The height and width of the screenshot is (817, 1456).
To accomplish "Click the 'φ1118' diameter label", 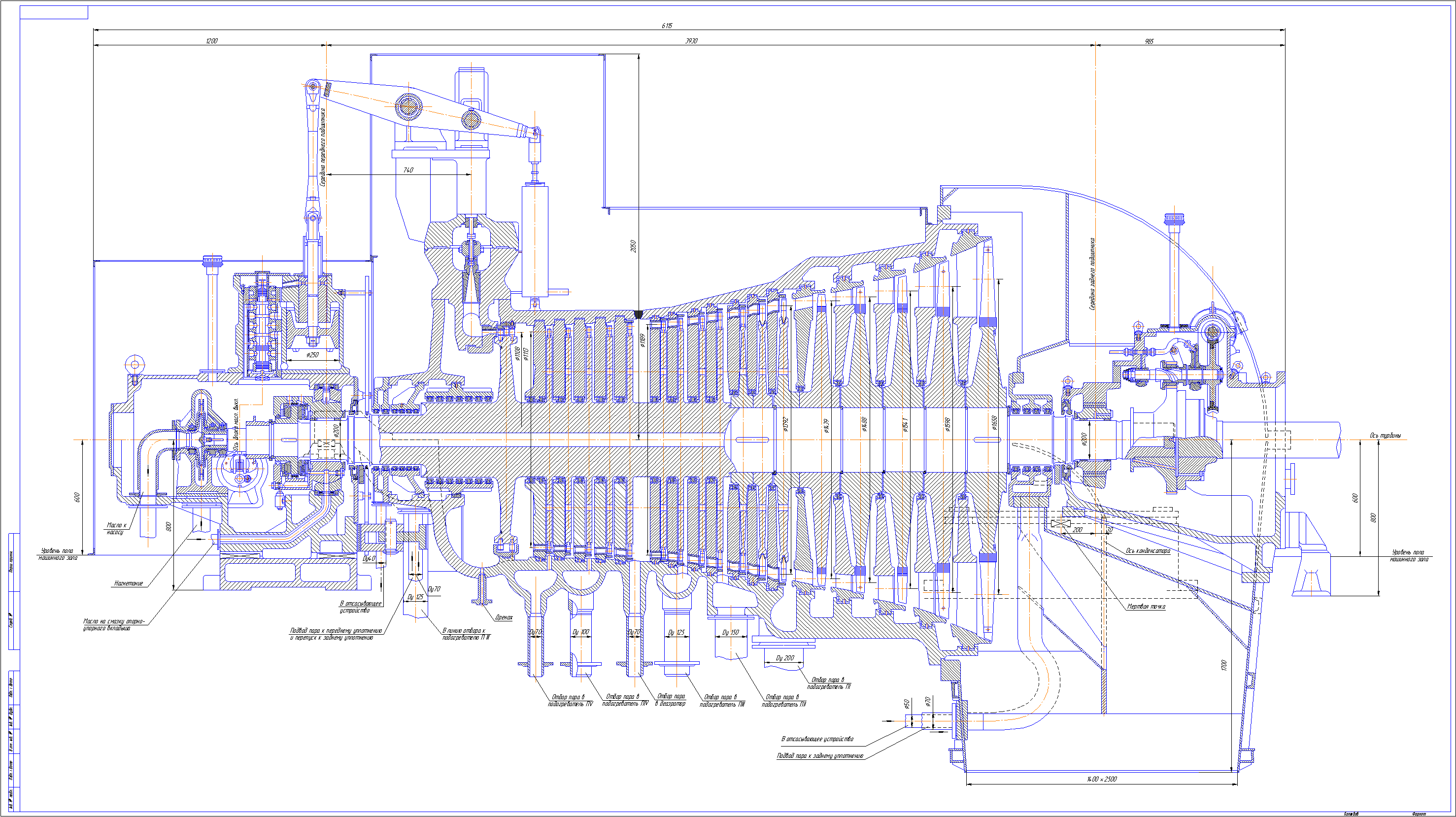I will coord(525,353).
